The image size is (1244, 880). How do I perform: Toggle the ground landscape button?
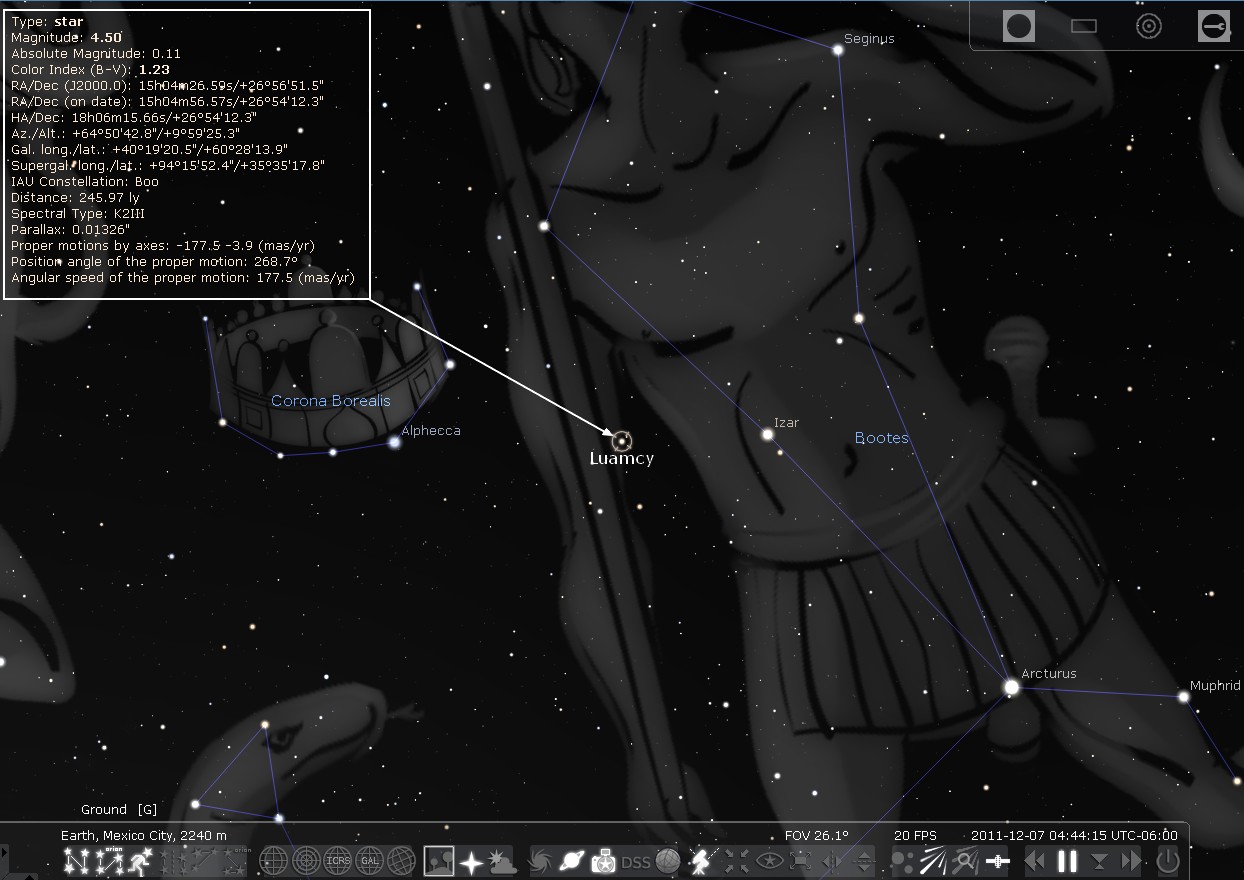pos(439,860)
